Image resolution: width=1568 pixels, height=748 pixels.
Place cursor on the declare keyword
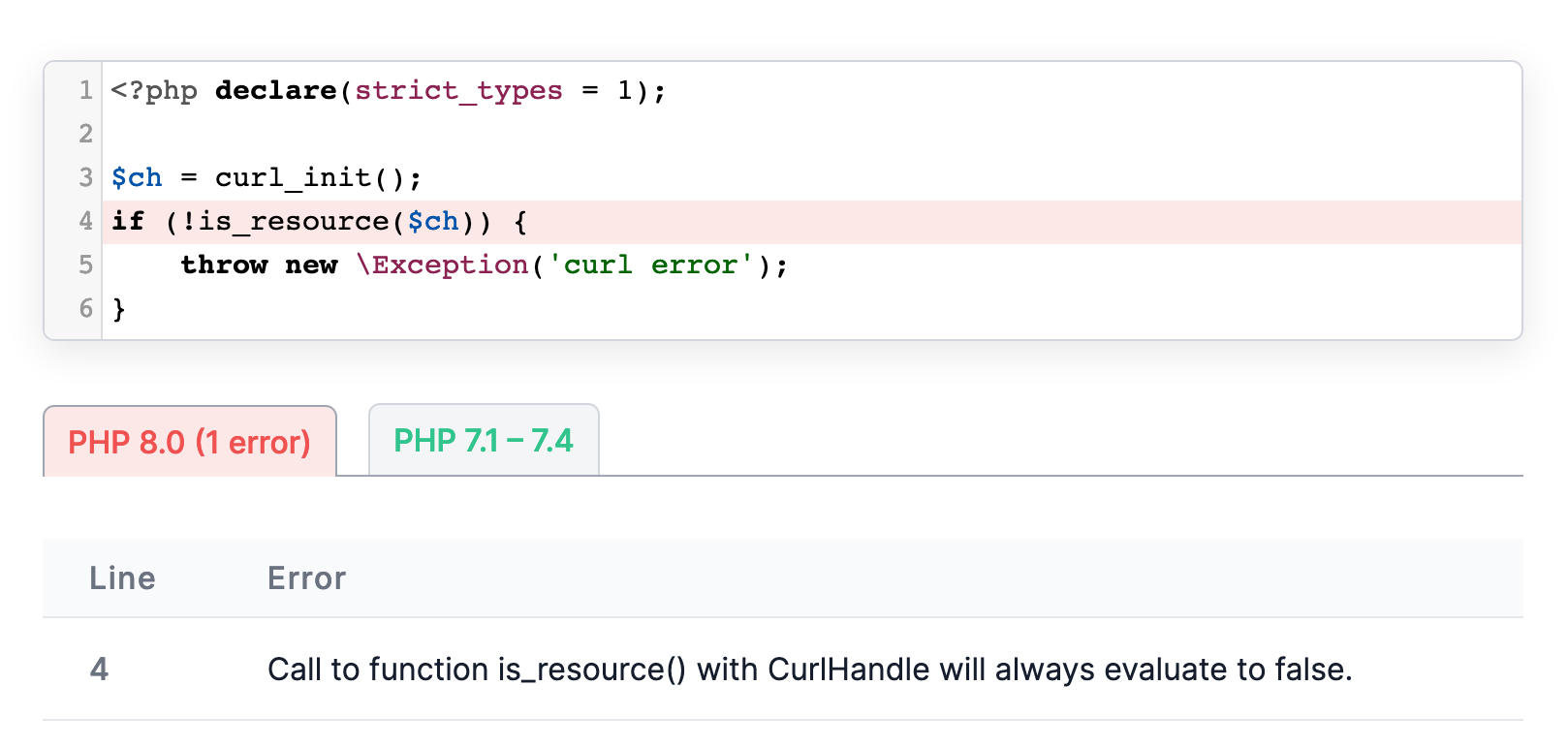pos(275,91)
